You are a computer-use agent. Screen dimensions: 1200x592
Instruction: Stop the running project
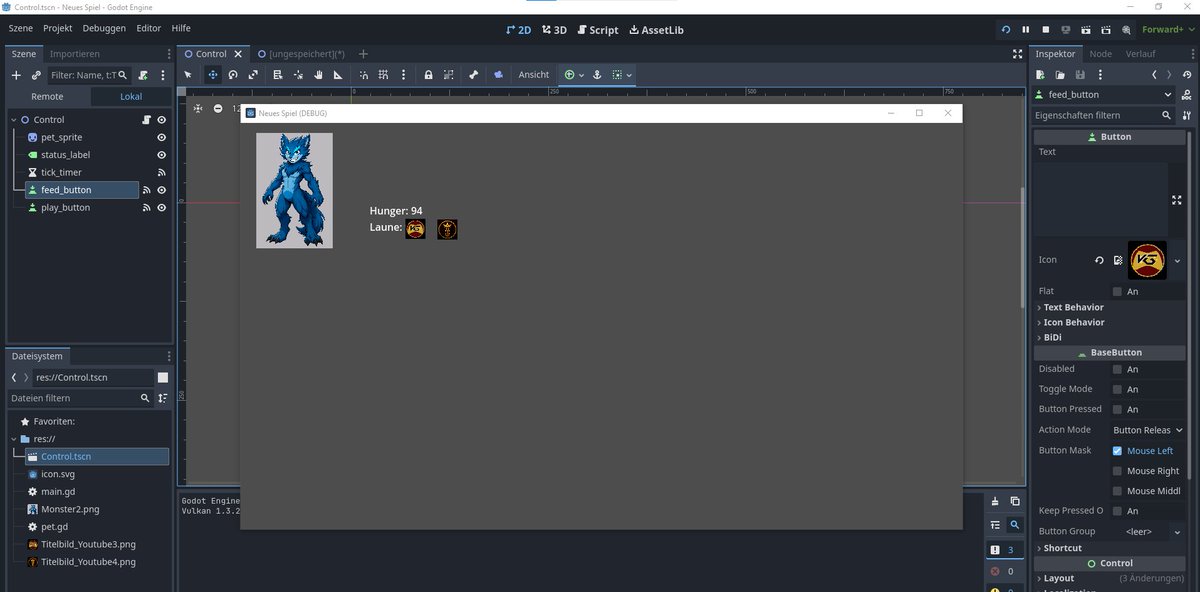[1046, 30]
